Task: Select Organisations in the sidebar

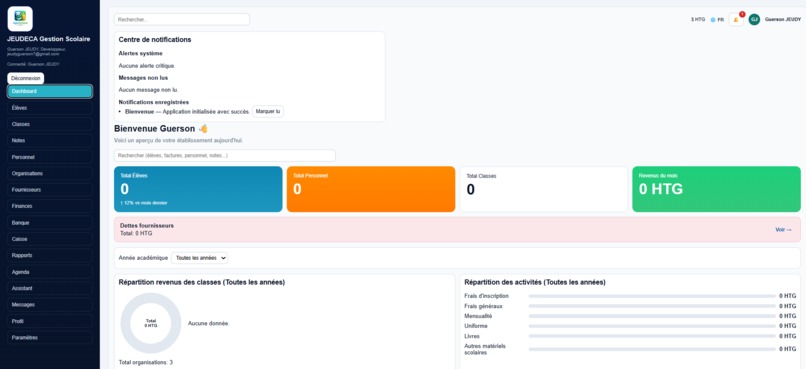Action: coord(50,174)
